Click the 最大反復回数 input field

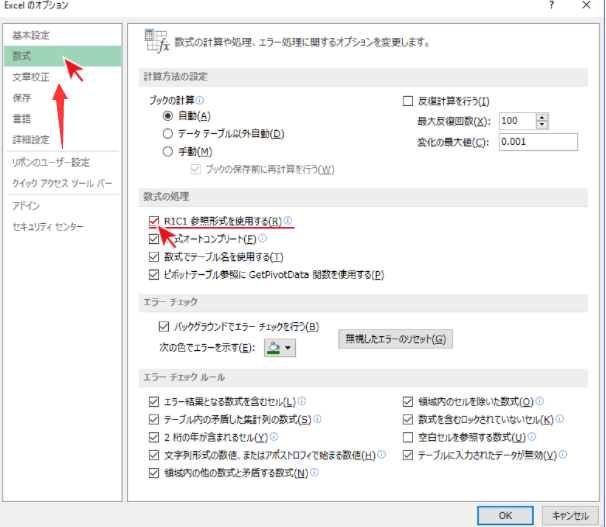point(517,121)
